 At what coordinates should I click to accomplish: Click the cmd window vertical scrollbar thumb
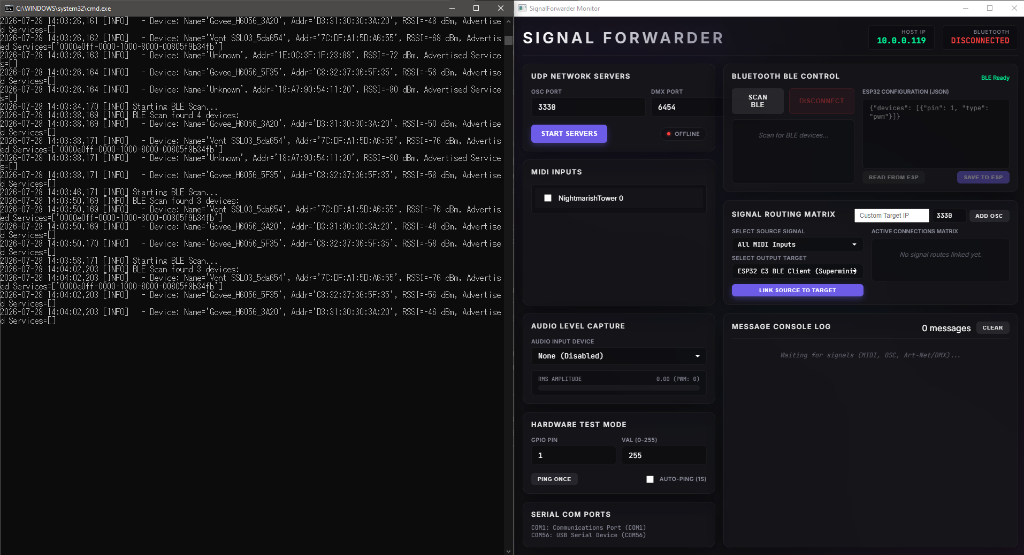coord(509,39)
